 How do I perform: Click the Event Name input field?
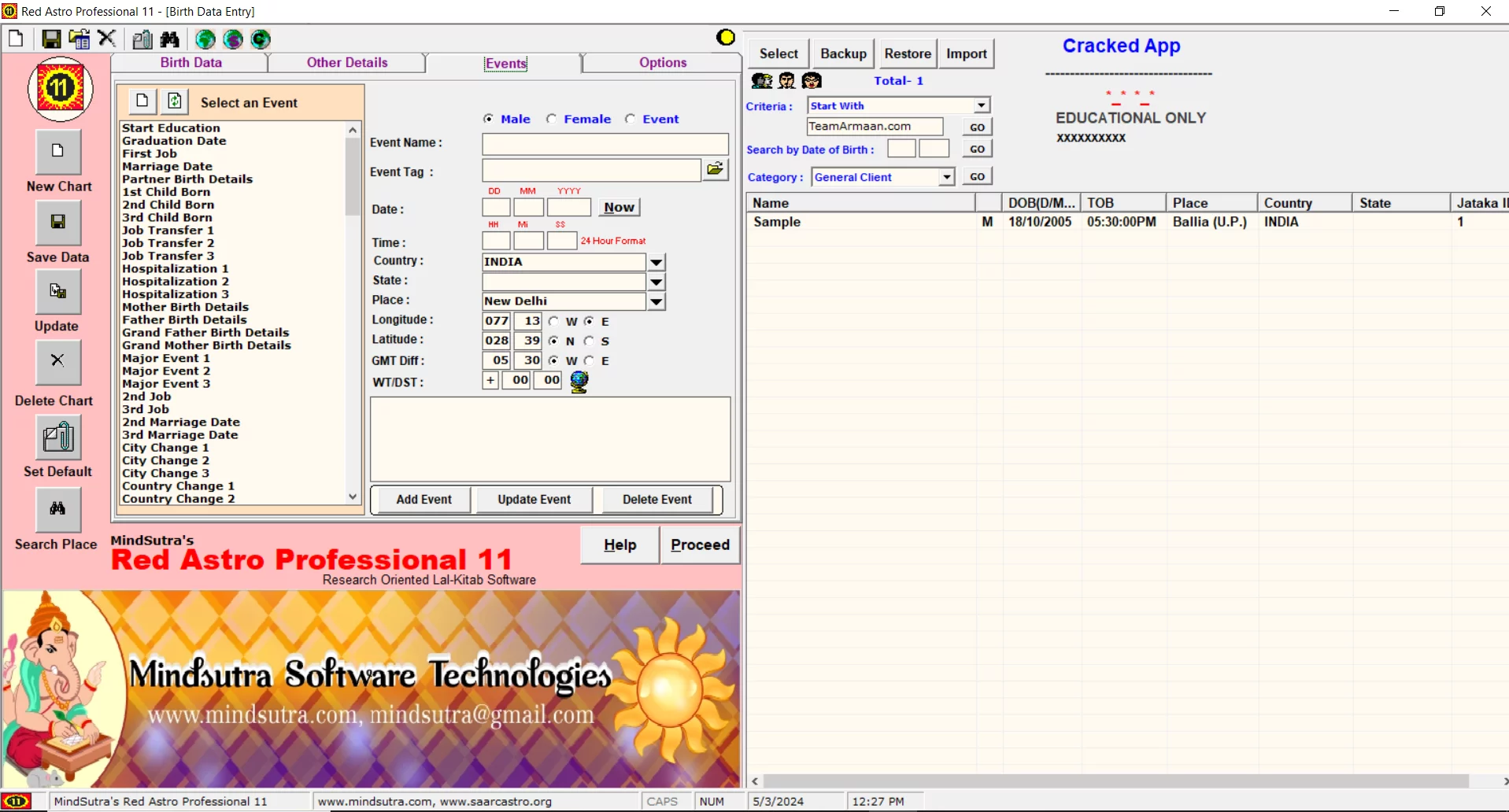click(605, 143)
